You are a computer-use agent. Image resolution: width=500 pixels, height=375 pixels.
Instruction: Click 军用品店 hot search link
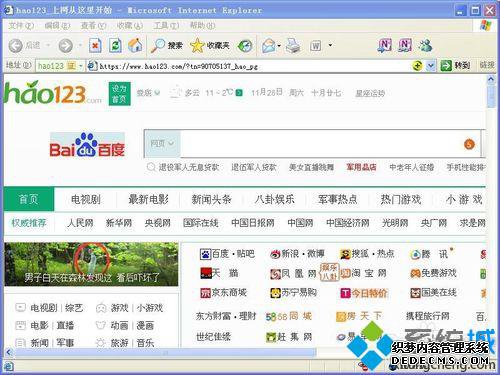coord(361,167)
